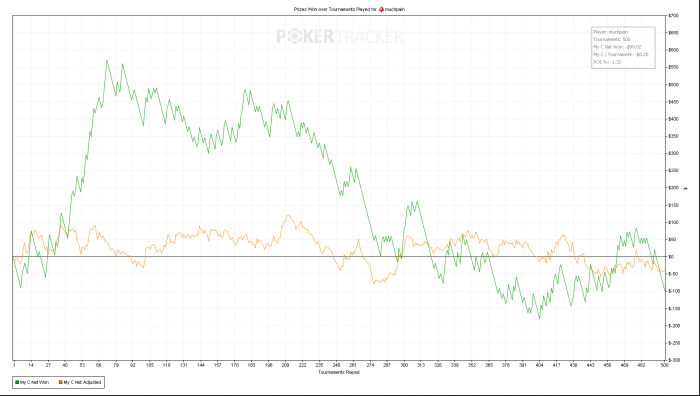This screenshot has height=396, width=700.
Task: Click the 'Player: muchpain' line in the stats box
Action: tap(610, 32)
